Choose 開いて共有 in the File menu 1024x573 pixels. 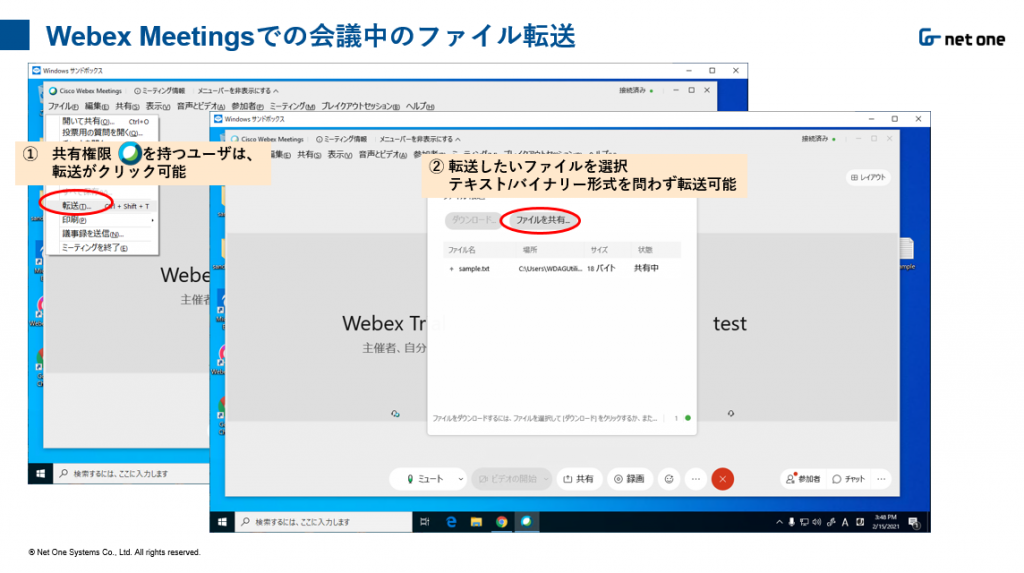pyautogui.click(x=101, y=122)
